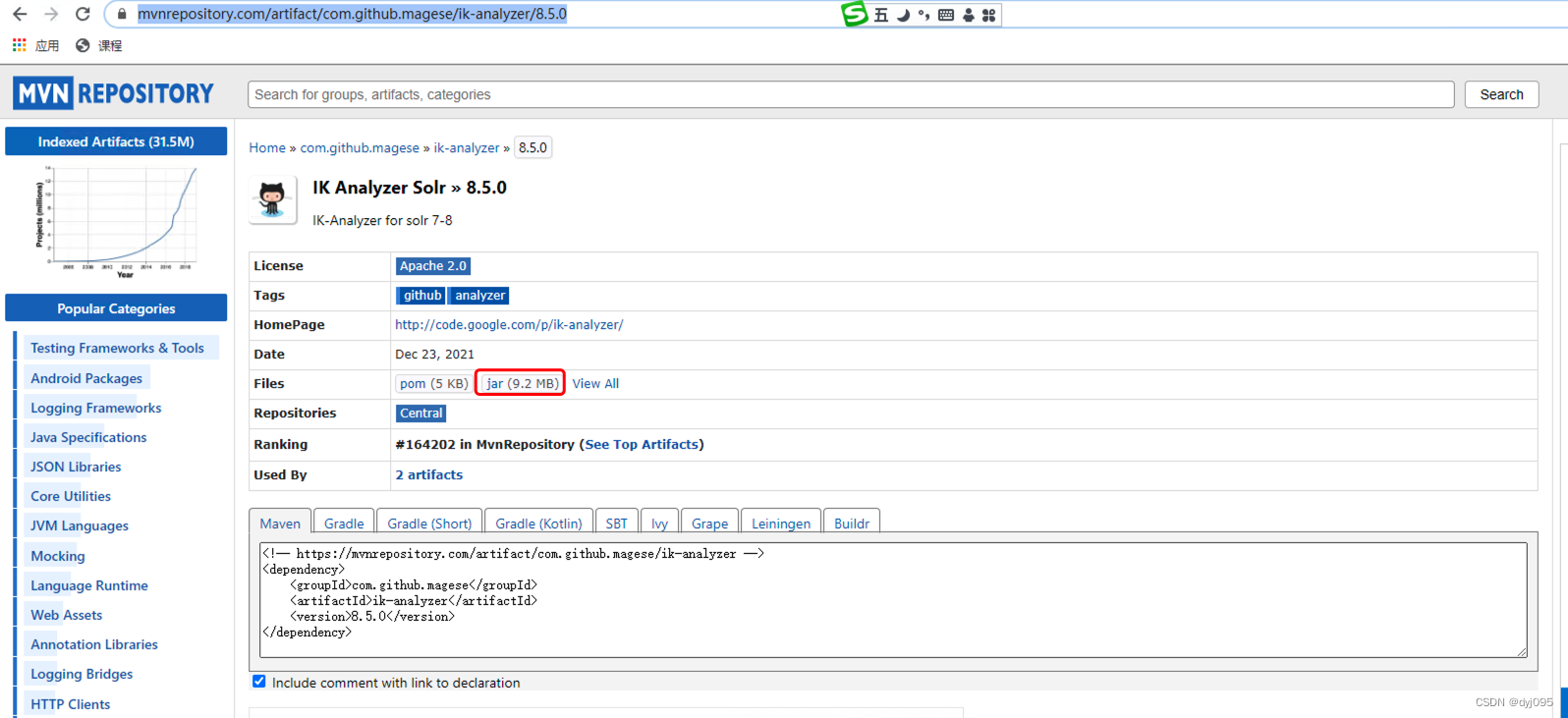Open Core Utilities category
Viewport: 1568px width, 718px height.
pyautogui.click(x=71, y=496)
